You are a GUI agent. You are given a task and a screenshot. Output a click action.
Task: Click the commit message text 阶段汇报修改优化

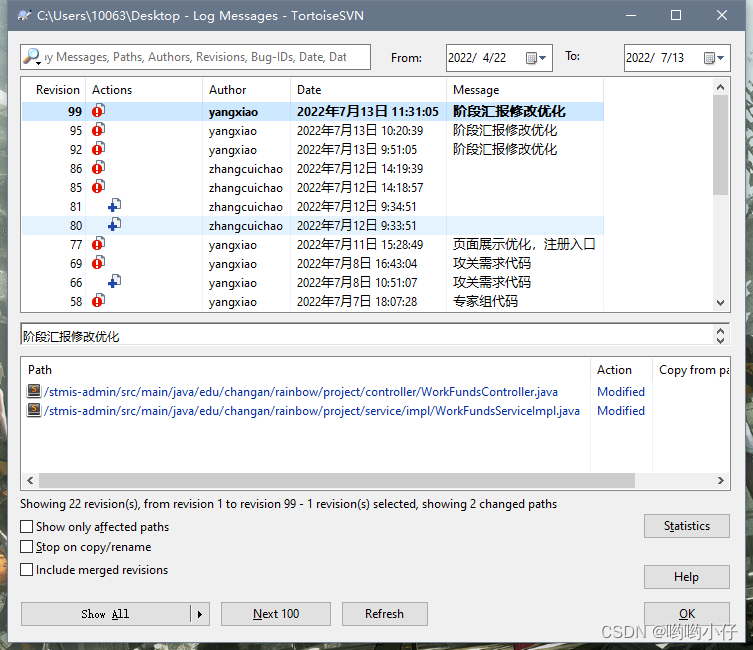[x=71, y=337]
